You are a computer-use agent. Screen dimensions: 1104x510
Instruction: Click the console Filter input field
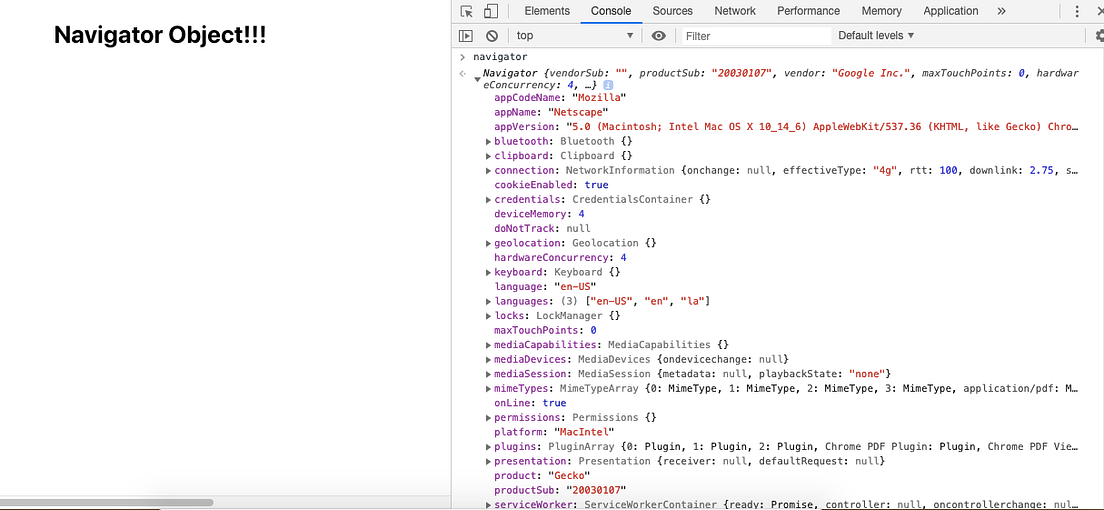tap(755, 36)
